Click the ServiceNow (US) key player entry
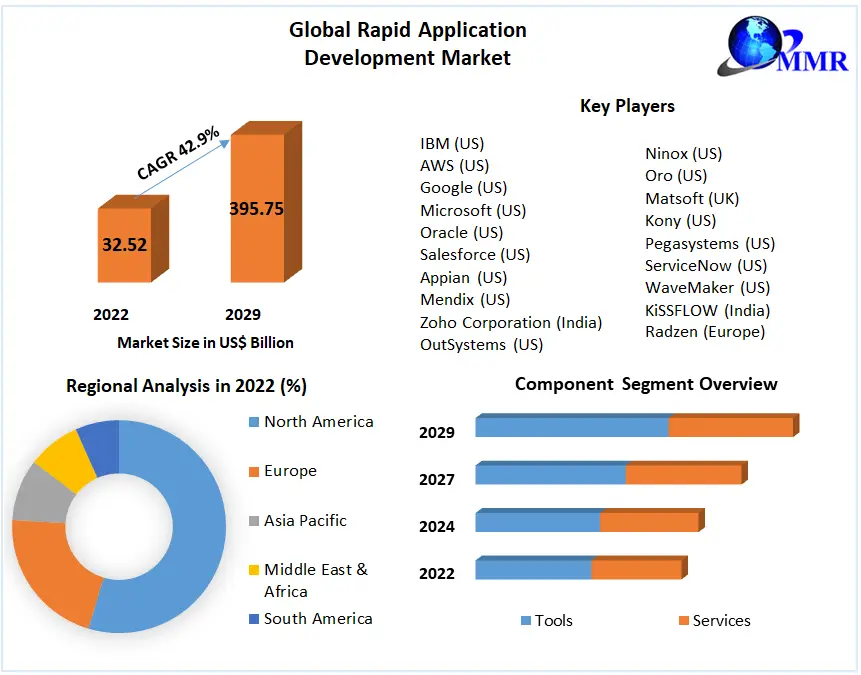Screen dimensions: 861x675 tap(705, 265)
